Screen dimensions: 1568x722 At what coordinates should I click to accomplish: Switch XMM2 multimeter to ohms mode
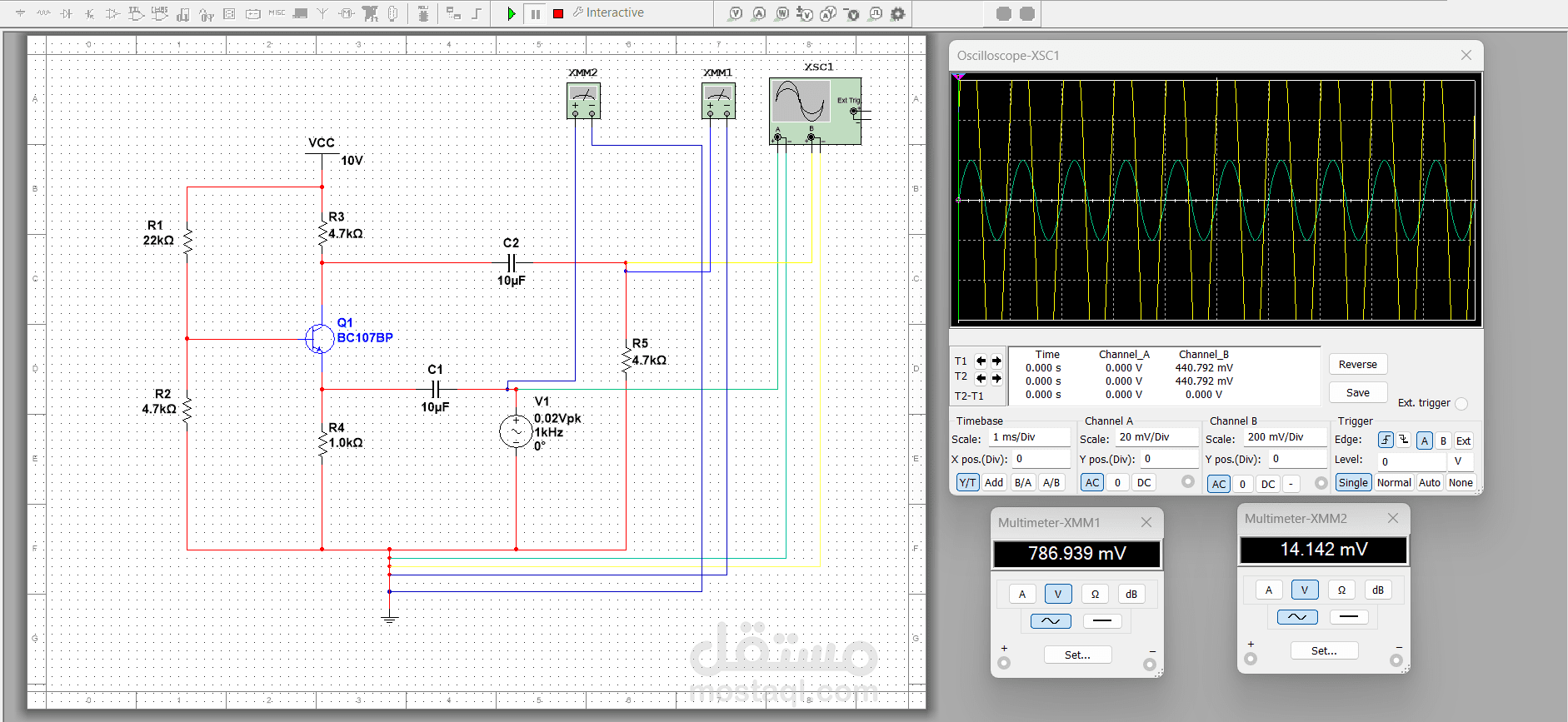click(x=1341, y=590)
